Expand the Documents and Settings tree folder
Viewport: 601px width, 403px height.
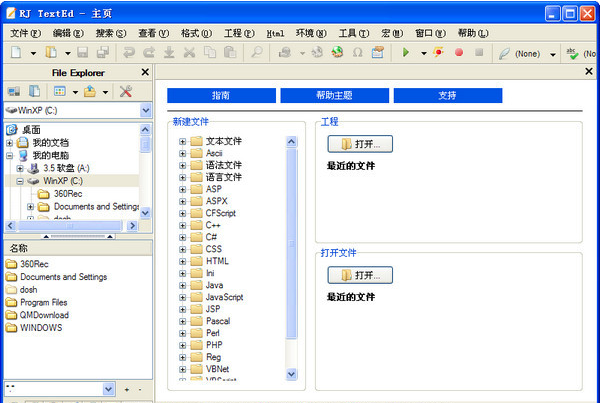[31, 207]
